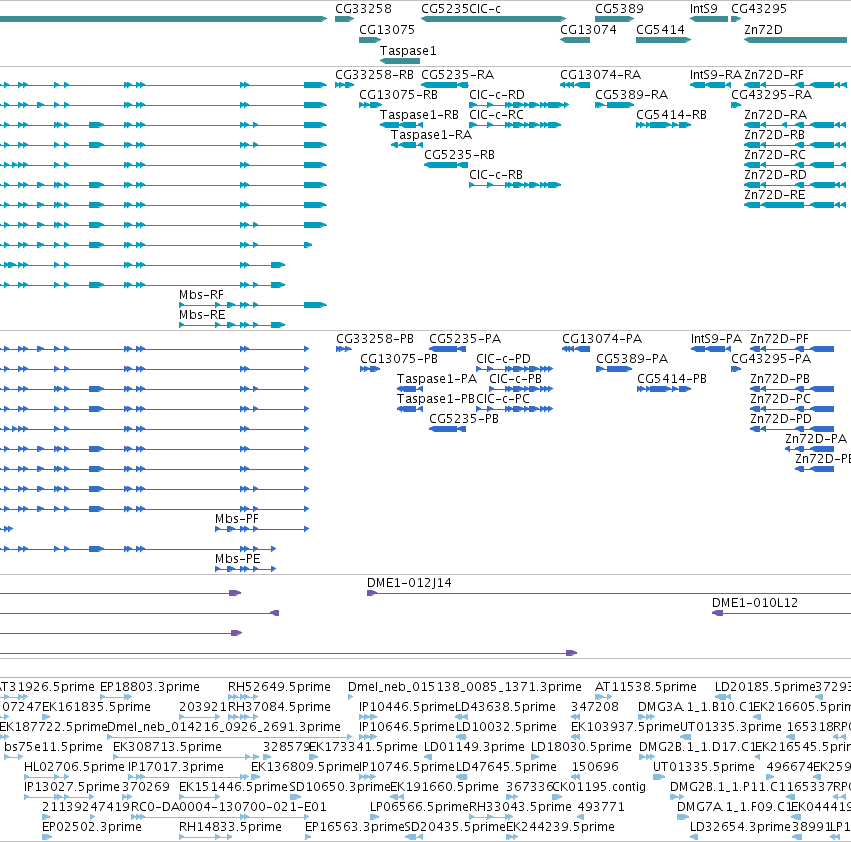Select protein Zn72D-PA
The width and height of the screenshot is (851, 842).
click(809, 449)
